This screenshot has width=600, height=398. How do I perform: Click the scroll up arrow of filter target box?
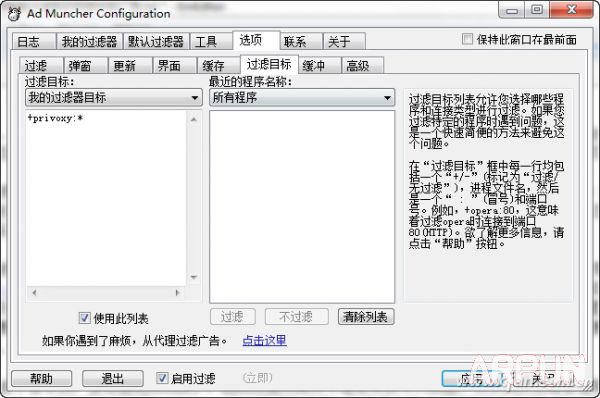(194, 119)
